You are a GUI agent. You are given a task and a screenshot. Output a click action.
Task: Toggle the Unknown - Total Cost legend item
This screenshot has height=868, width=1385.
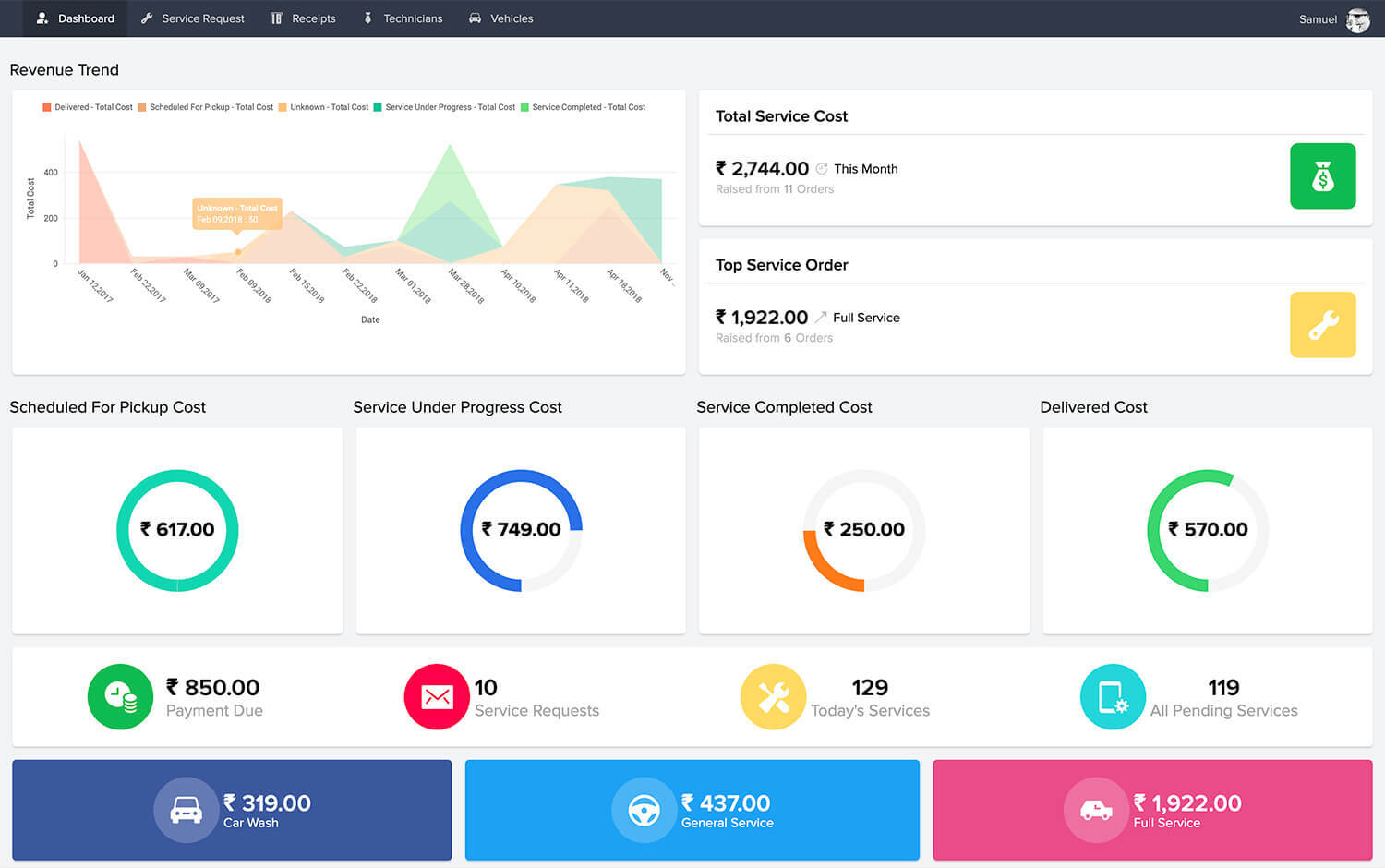coord(323,107)
